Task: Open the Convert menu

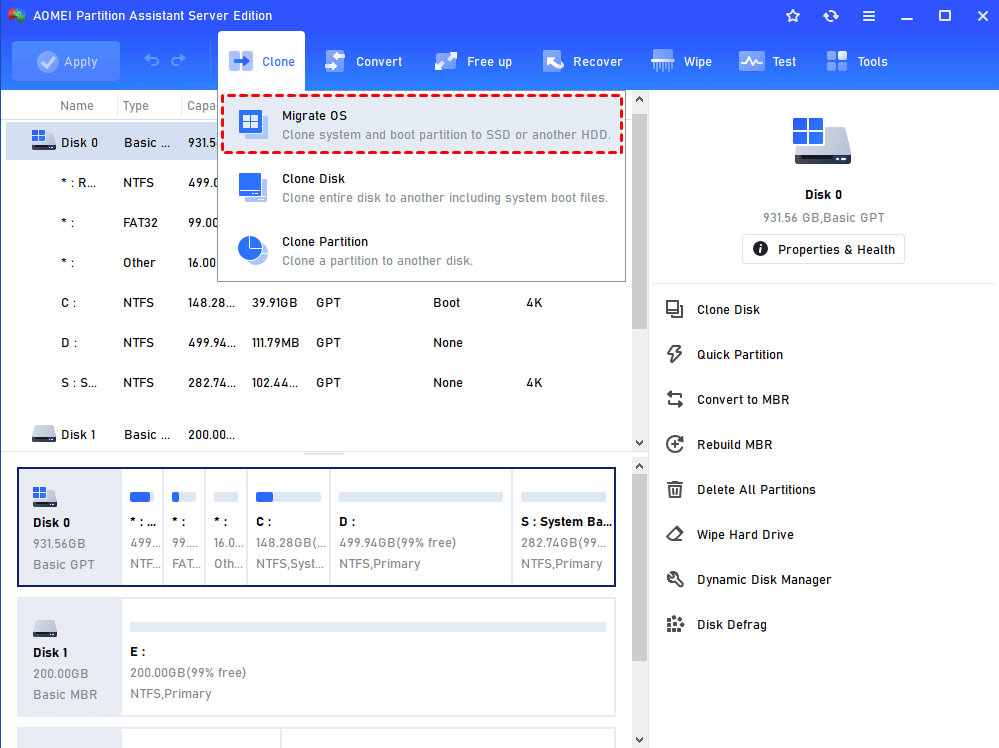Action: pyautogui.click(x=363, y=61)
